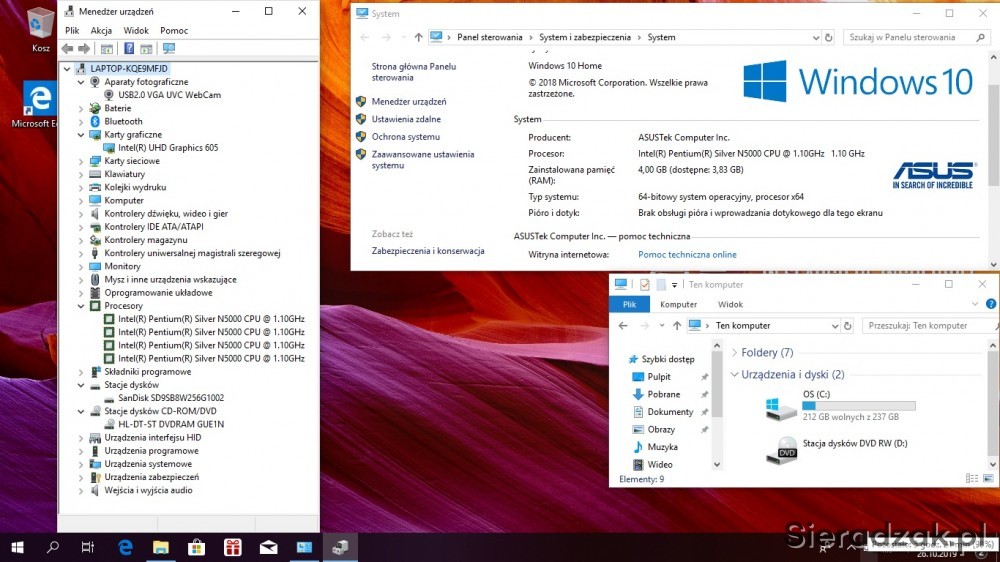Select SanDisk SD9SB8W256G1002 disk drive
This screenshot has height=562, width=1000.
(x=171, y=398)
